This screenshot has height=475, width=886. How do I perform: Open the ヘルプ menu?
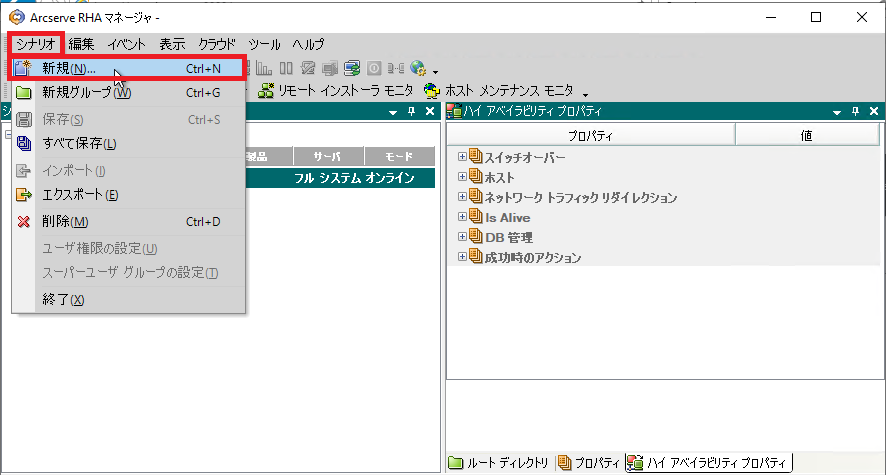tap(308, 44)
